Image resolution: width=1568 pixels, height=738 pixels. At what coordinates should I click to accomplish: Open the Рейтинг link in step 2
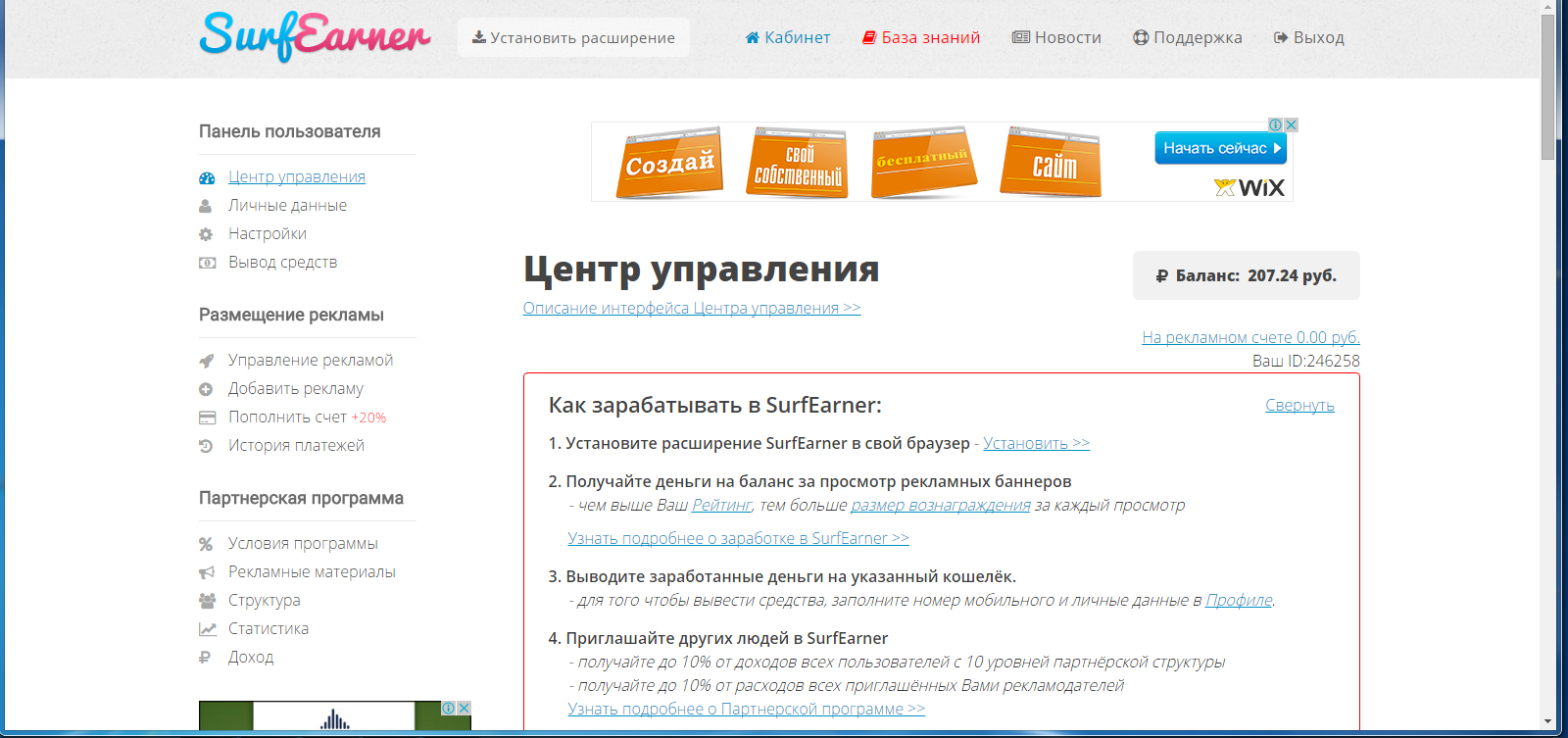click(x=721, y=505)
